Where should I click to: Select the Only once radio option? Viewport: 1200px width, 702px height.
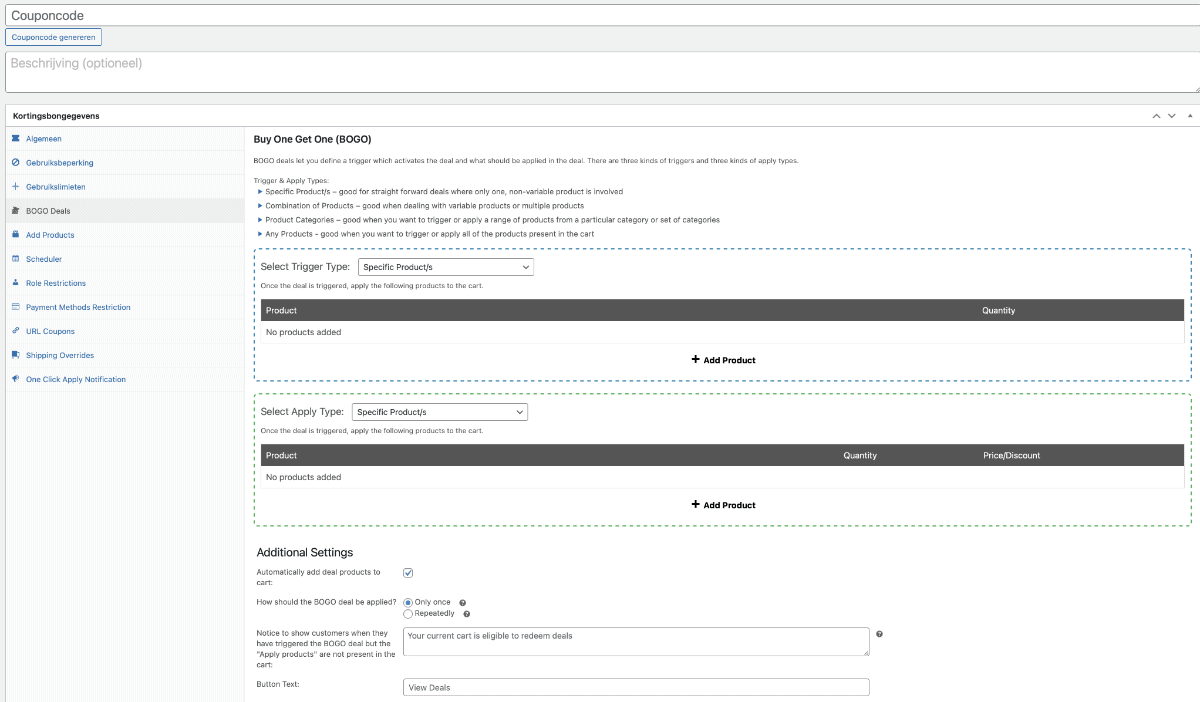point(408,602)
